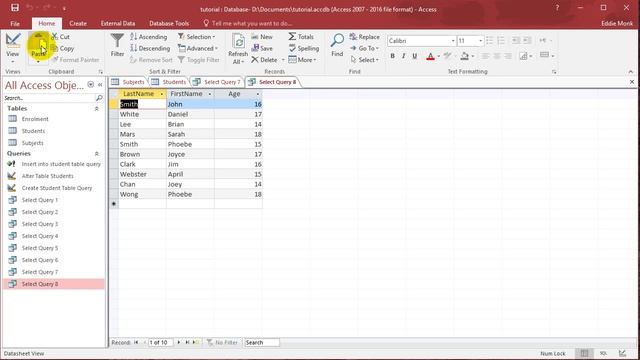Collapse the Queries group
640x360 pixels.
coord(97,154)
